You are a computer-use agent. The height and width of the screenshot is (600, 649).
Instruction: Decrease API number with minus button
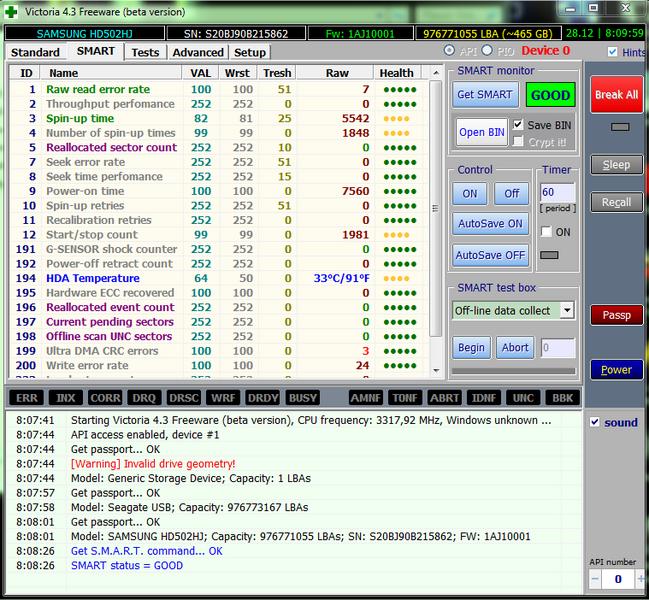pos(595,578)
